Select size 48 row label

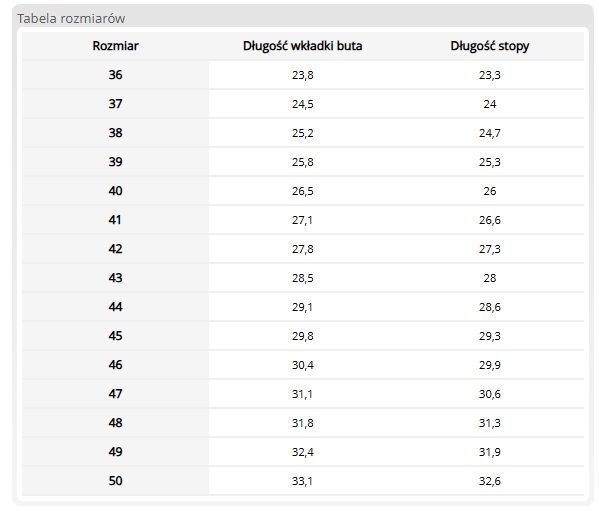coord(115,423)
